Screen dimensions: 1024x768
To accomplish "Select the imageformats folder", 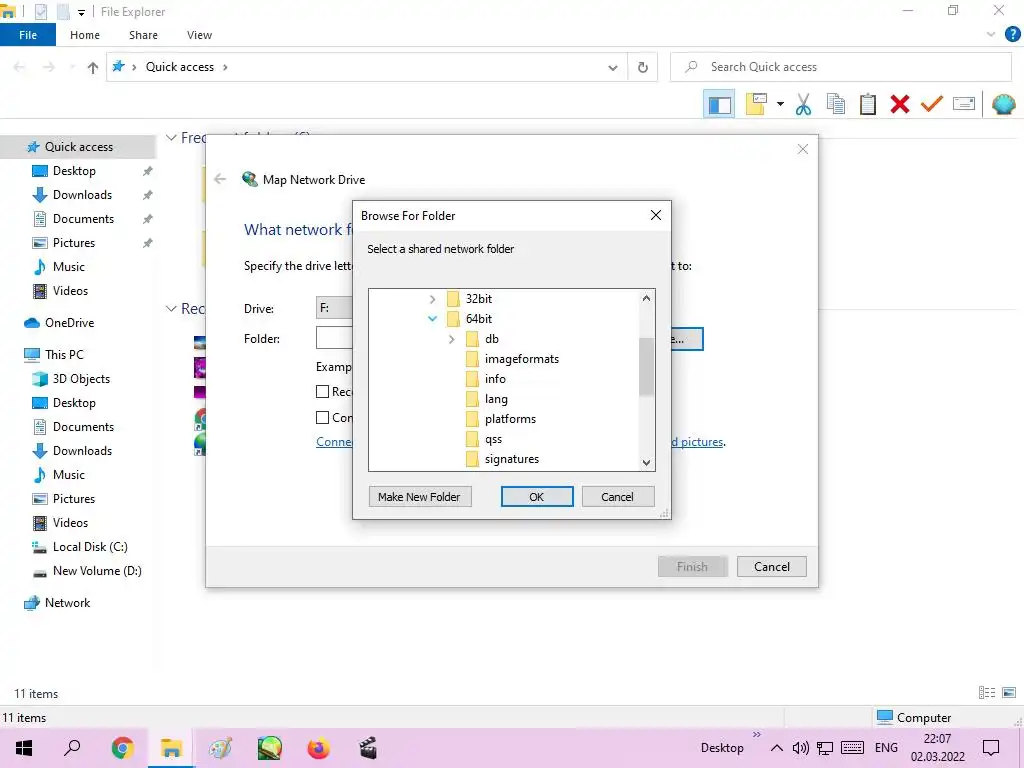I will point(513,359).
